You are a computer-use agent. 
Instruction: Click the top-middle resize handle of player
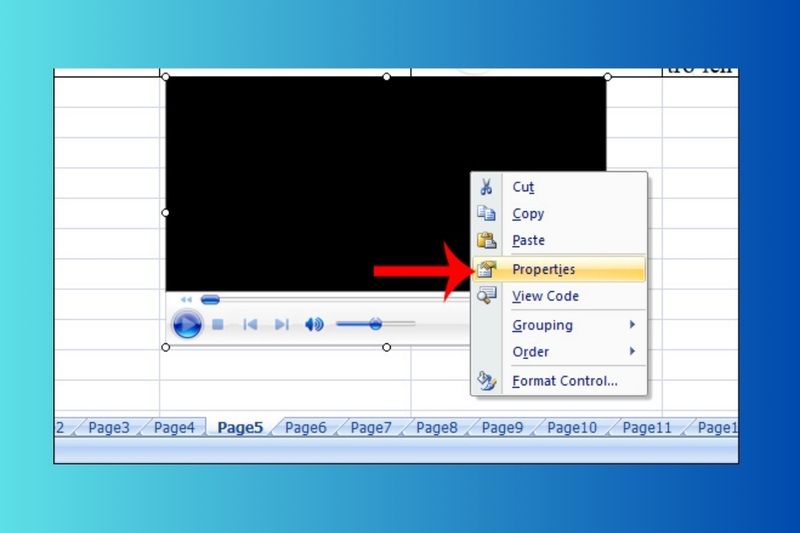[387, 77]
